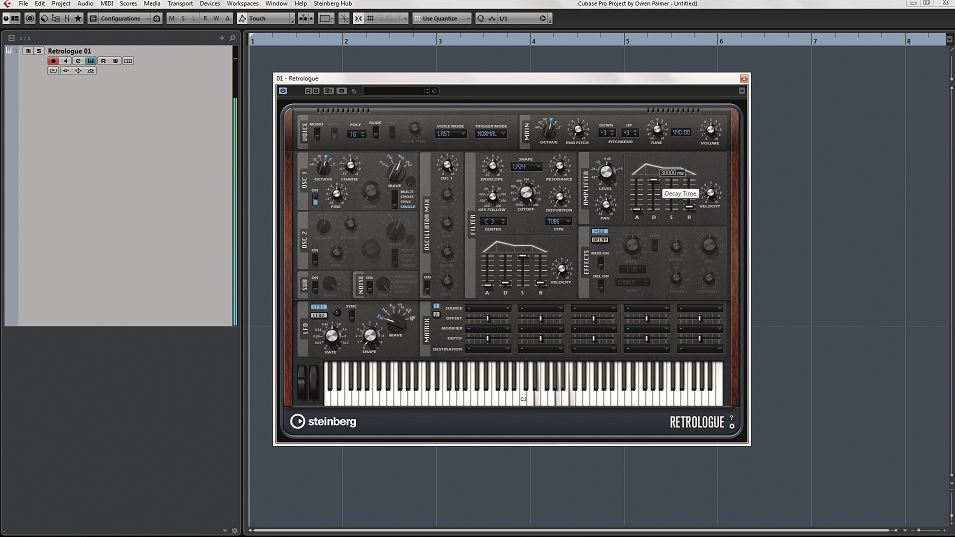
Task: Click the LFO Rate knob
Action: 332,335
